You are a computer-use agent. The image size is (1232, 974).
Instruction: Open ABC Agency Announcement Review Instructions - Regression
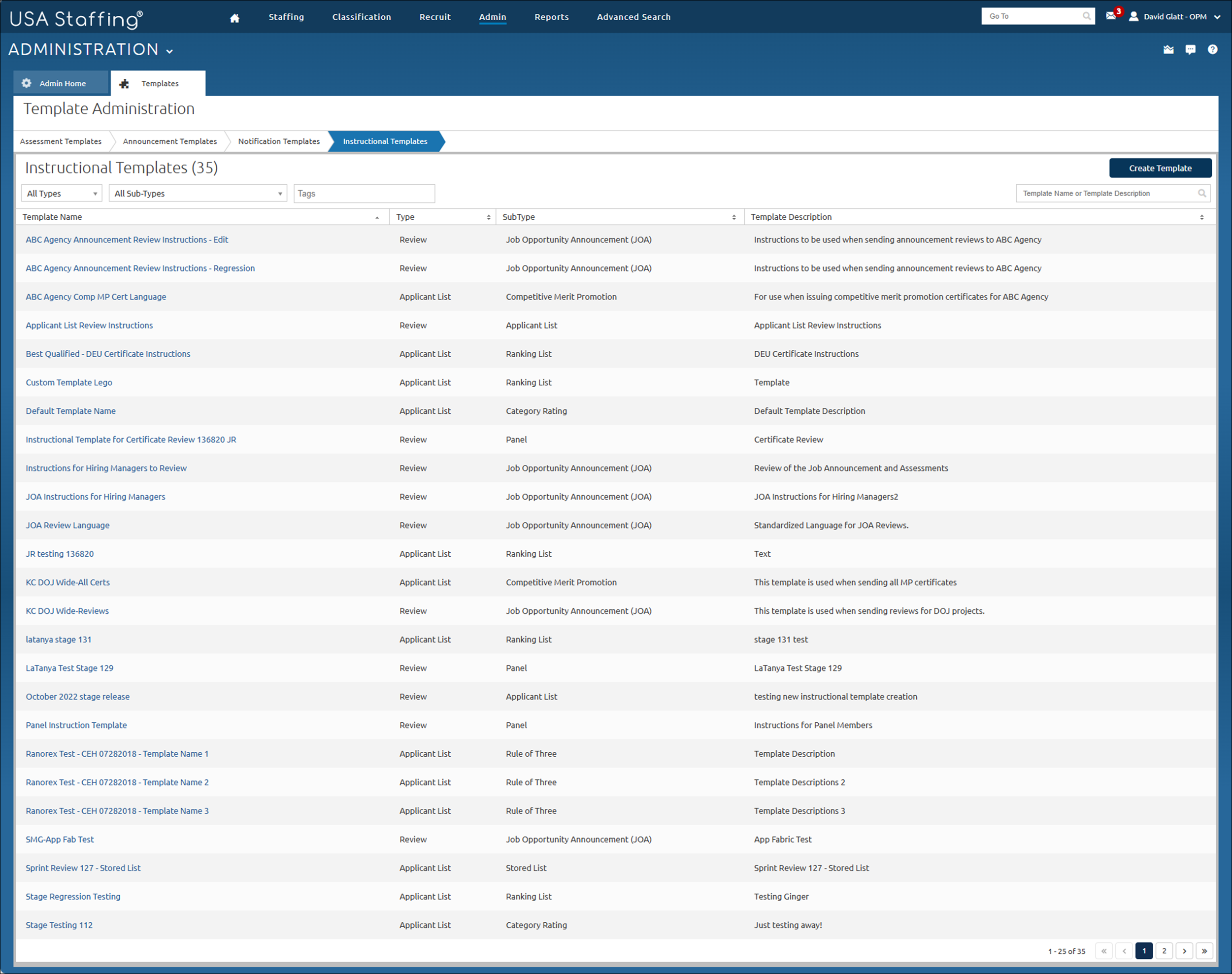click(140, 269)
